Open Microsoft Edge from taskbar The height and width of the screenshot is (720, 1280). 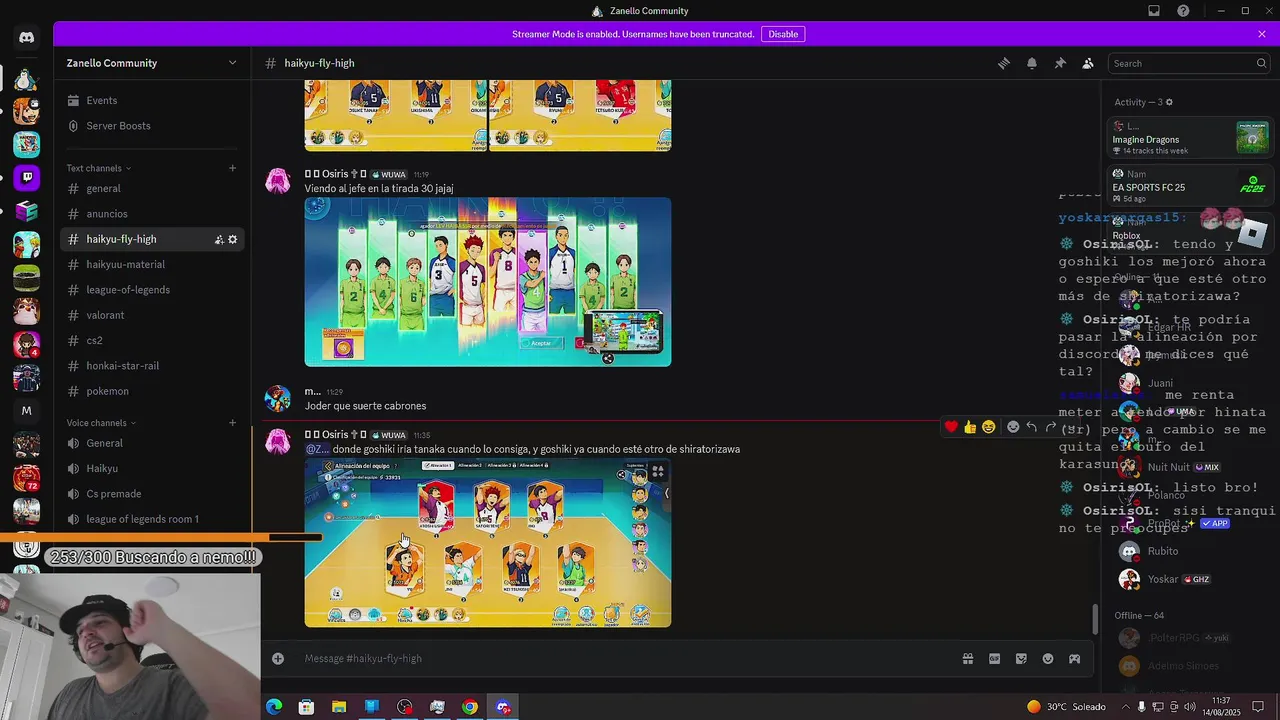click(x=274, y=707)
